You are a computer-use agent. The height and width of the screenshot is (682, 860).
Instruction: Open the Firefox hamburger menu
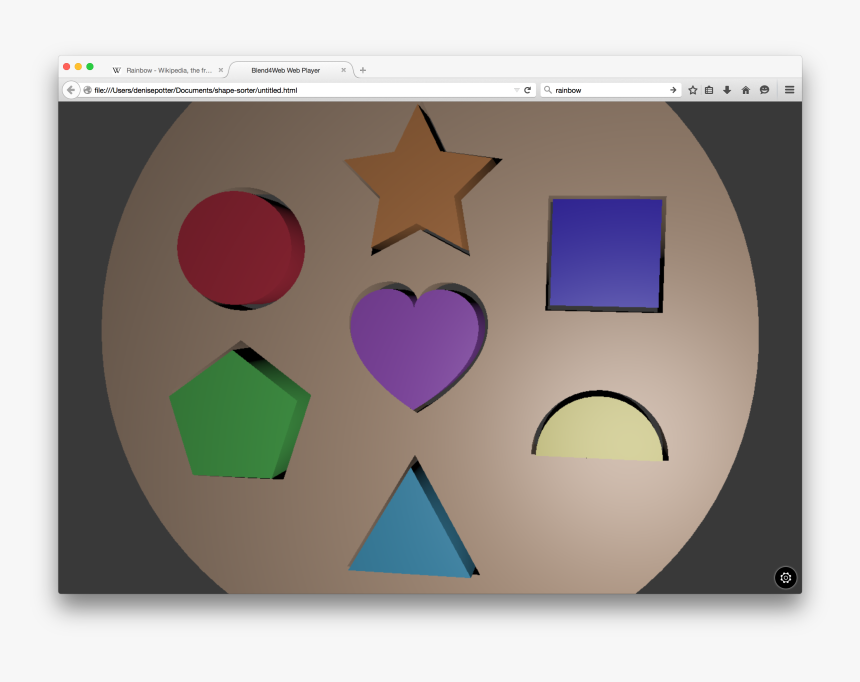(789, 89)
